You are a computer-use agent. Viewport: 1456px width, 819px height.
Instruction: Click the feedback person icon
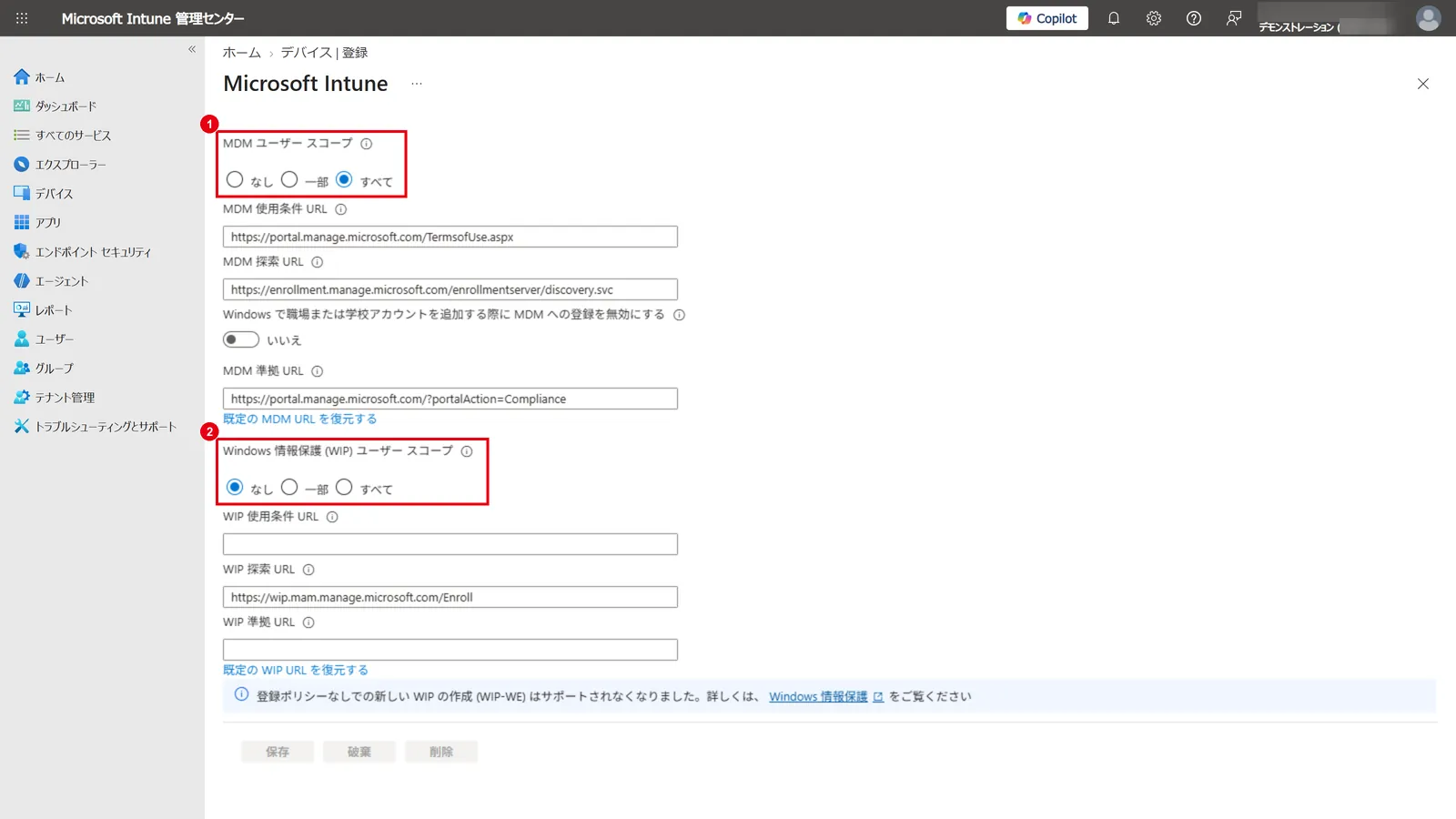tap(1233, 18)
